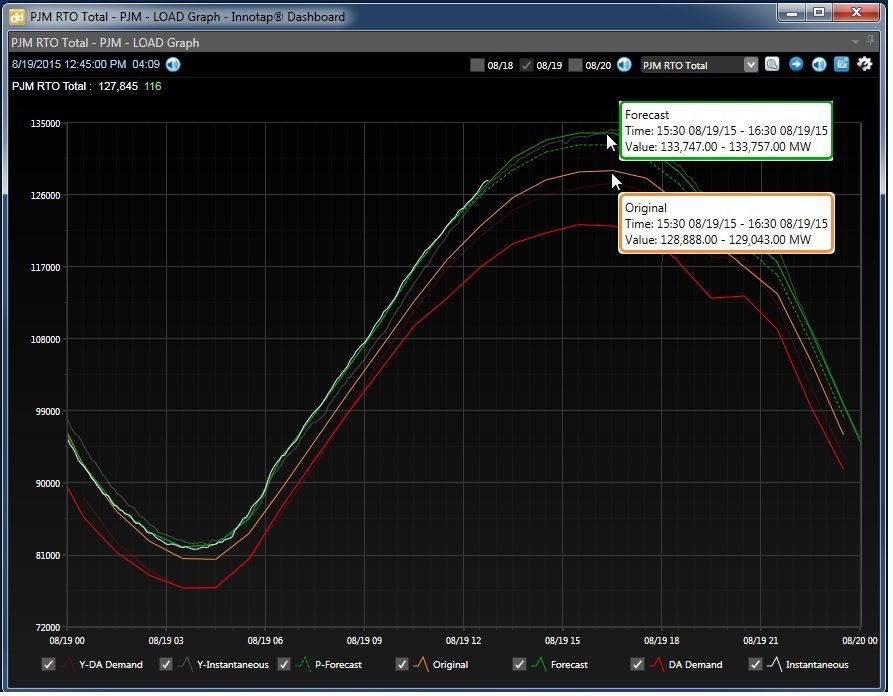Click the '90000' y-axis label
This screenshot has width=893, height=696.
[47, 484]
